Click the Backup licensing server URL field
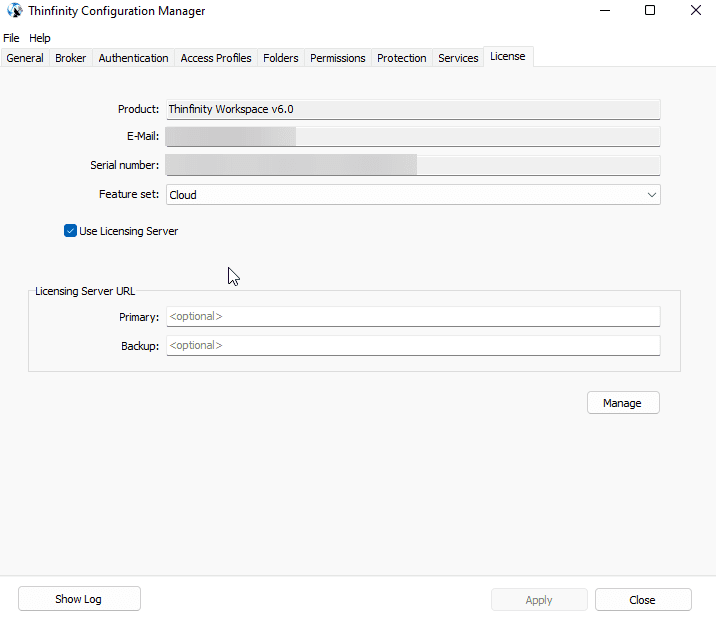 coord(413,346)
